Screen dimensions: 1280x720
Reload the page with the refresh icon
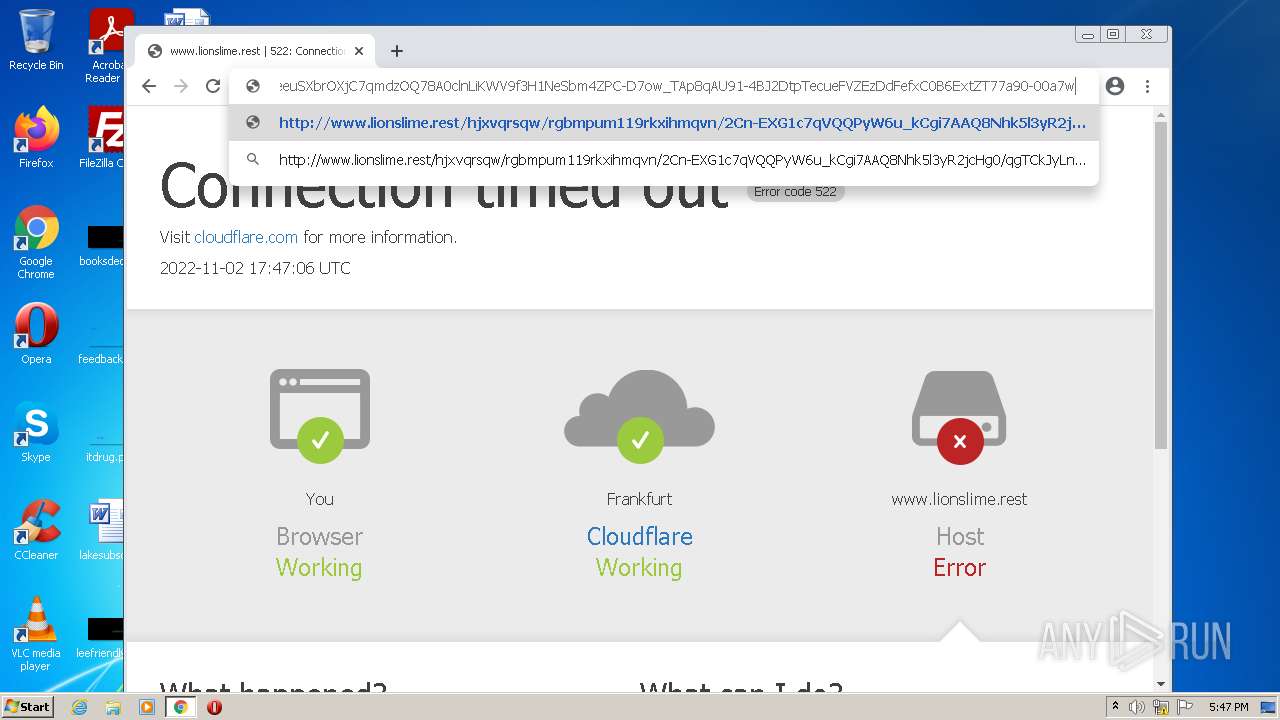tap(213, 86)
